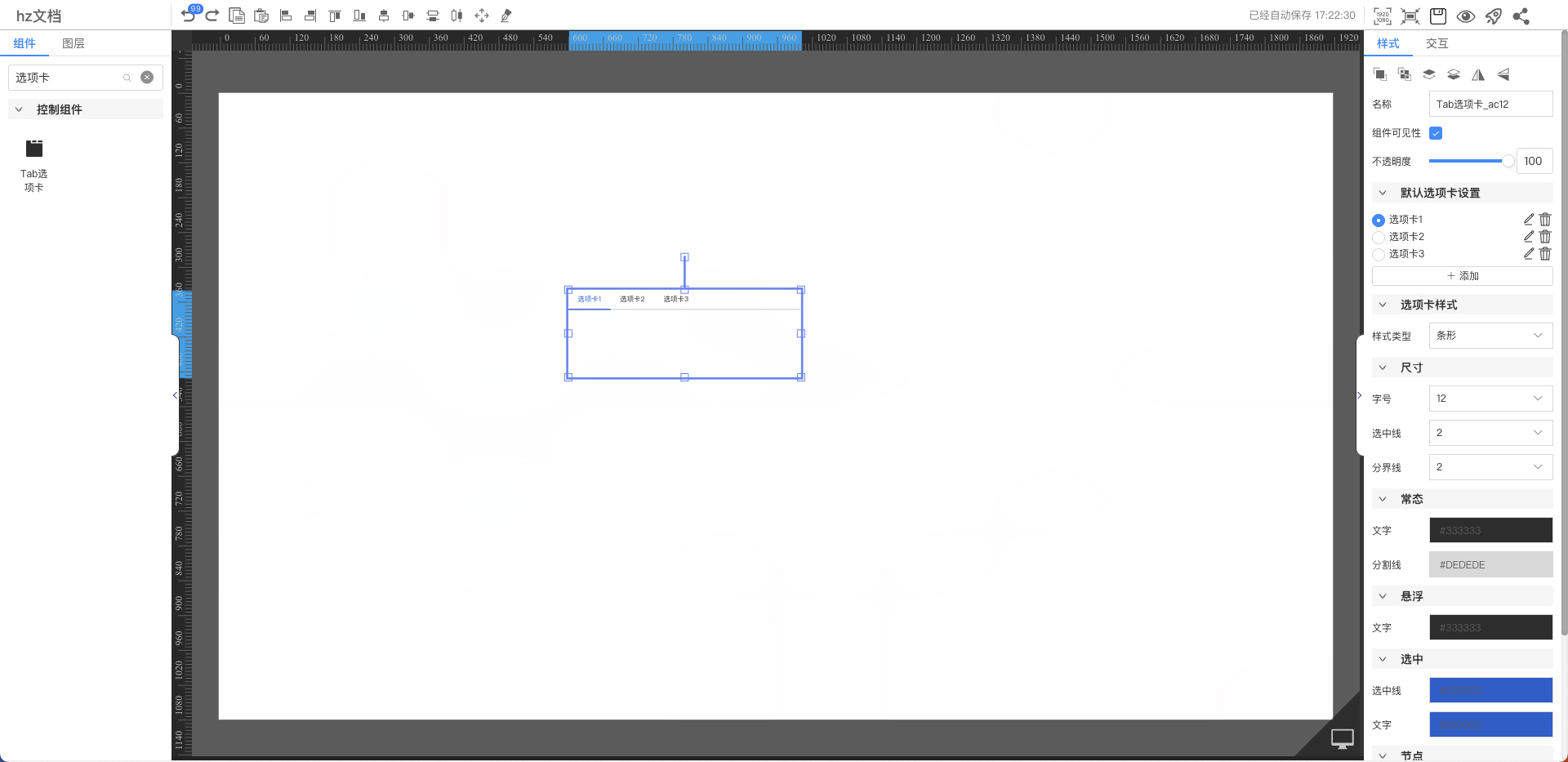Image resolution: width=1568 pixels, height=762 pixels.
Task: Open the 常态 文字 color swatch #333333
Action: tap(1490, 530)
